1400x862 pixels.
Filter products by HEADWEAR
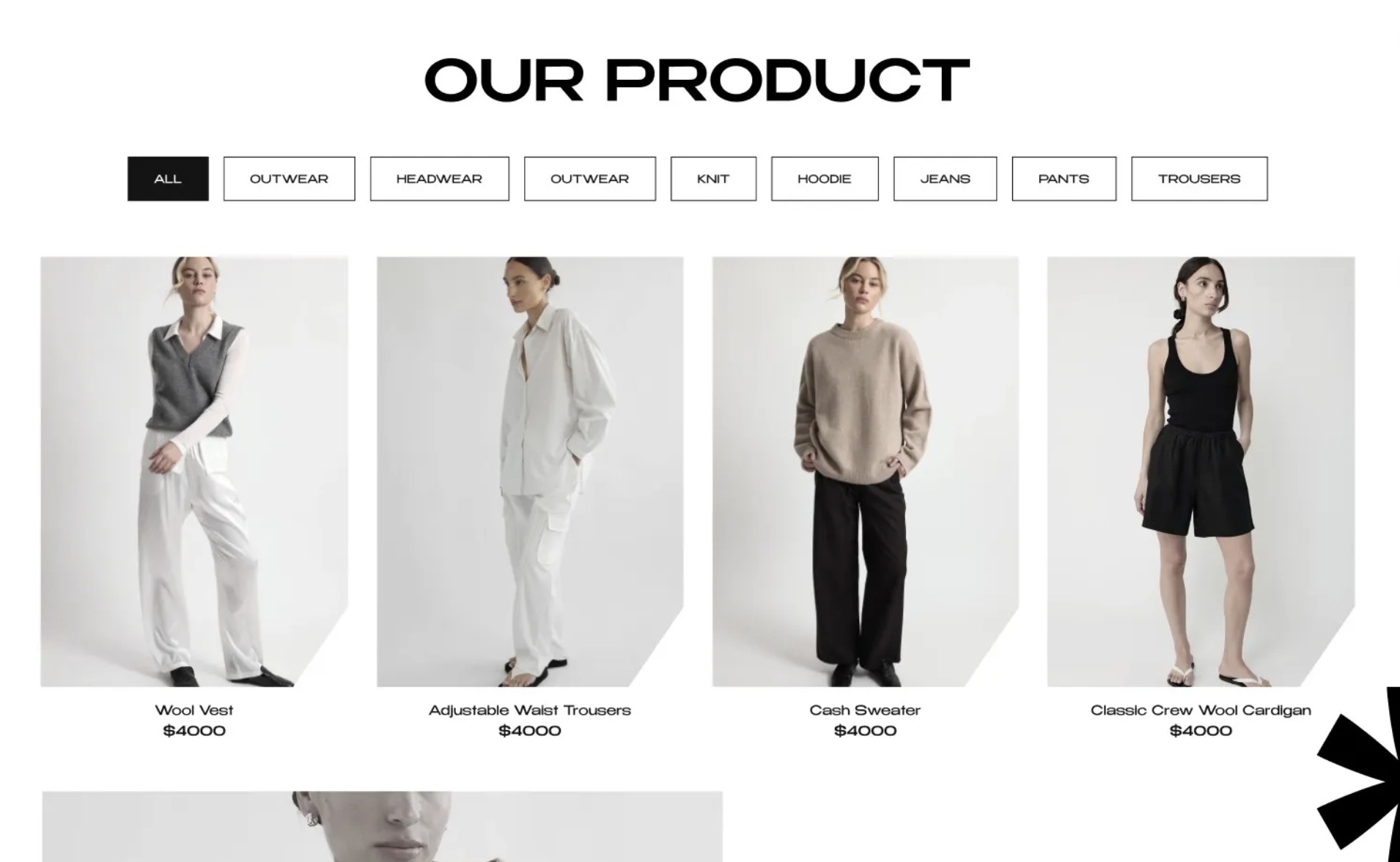pos(439,178)
